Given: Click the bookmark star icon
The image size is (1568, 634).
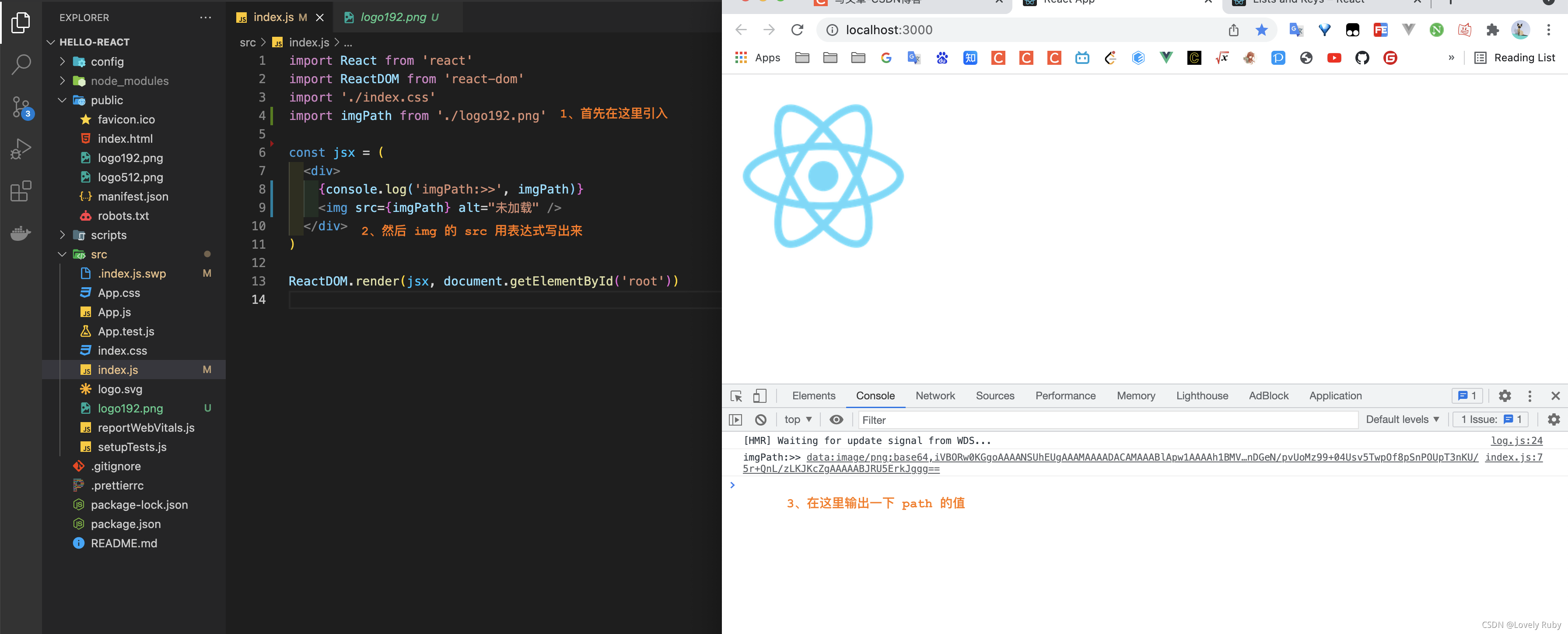Looking at the screenshot, I should [x=1261, y=30].
